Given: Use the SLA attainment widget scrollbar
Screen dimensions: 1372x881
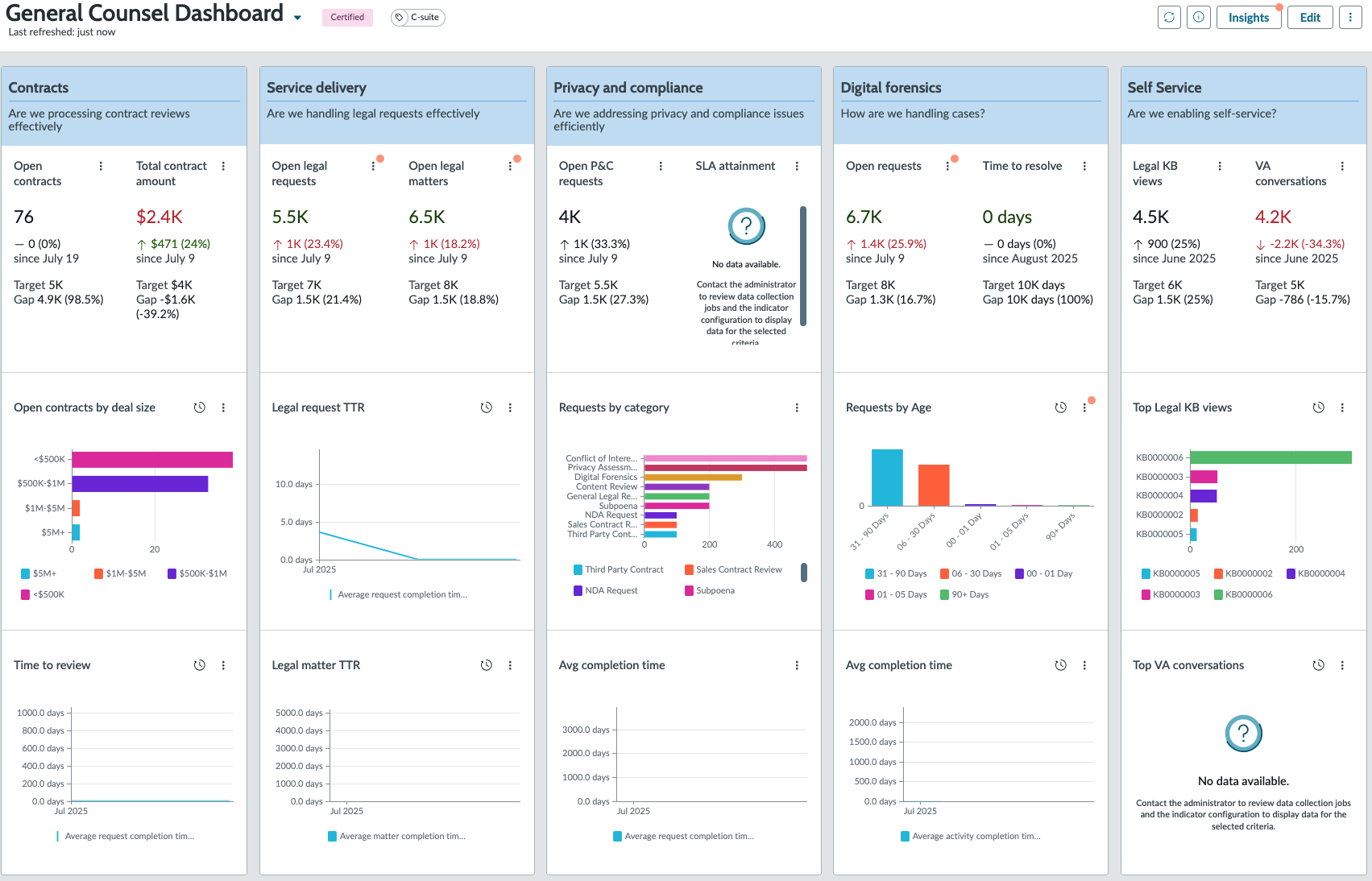Looking at the screenshot, I should (803, 266).
